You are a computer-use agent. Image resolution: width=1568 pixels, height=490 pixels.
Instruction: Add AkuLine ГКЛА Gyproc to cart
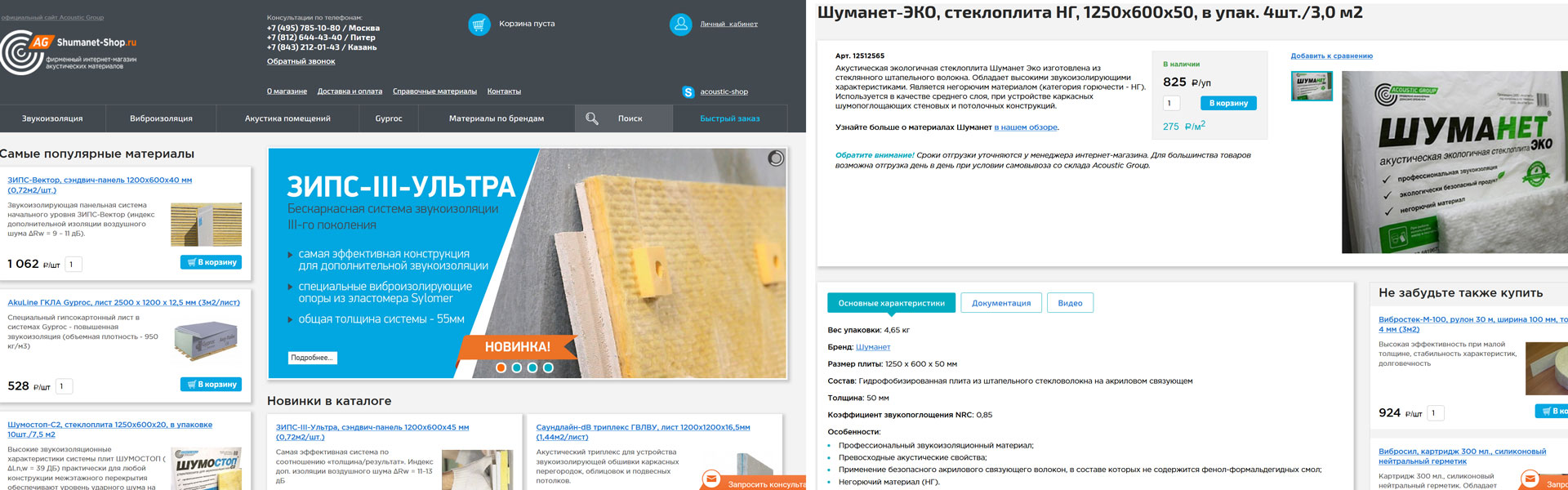tap(211, 384)
